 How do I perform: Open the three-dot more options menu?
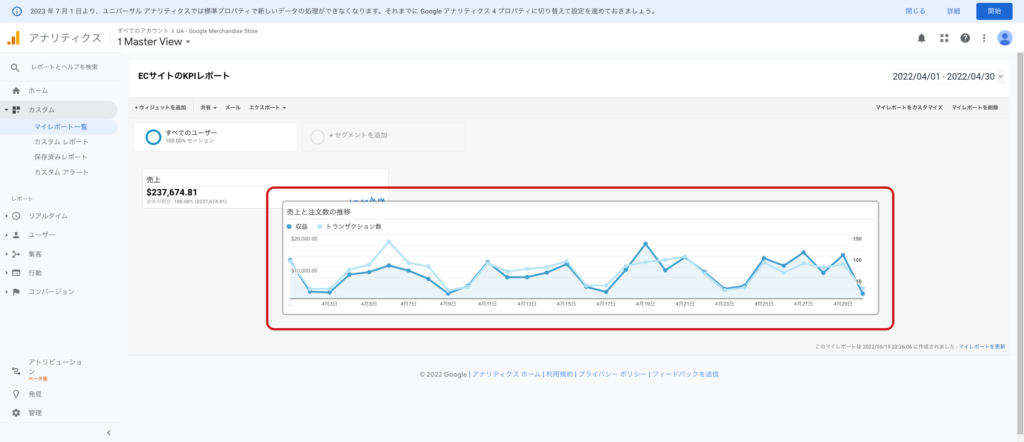pyautogui.click(x=985, y=38)
